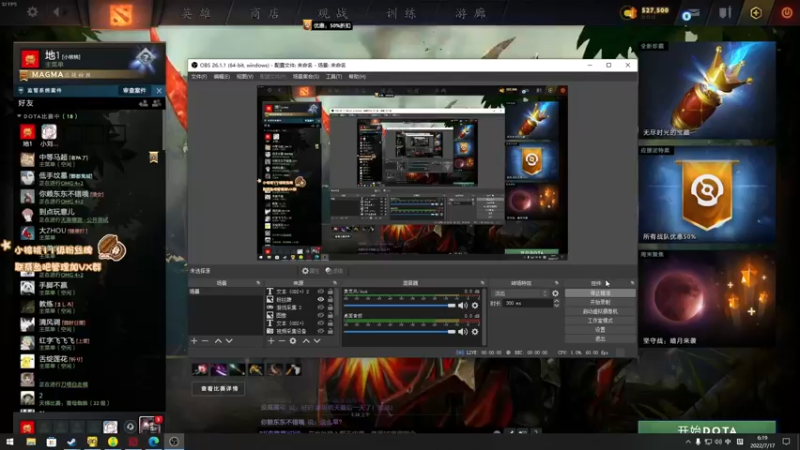The image size is (800, 450).
Task: Open OBS 文件(F) menu
Action: (199, 77)
